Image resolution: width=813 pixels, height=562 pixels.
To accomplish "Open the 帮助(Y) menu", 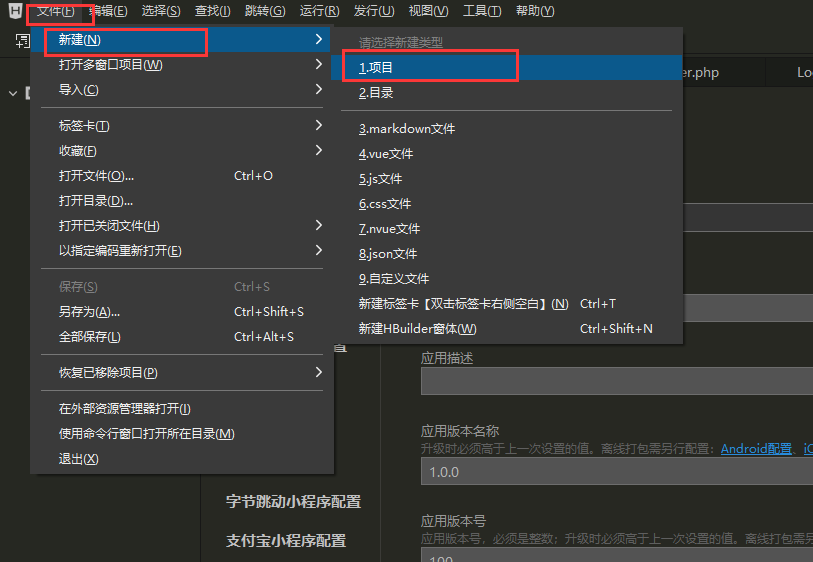I will click(535, 11).
